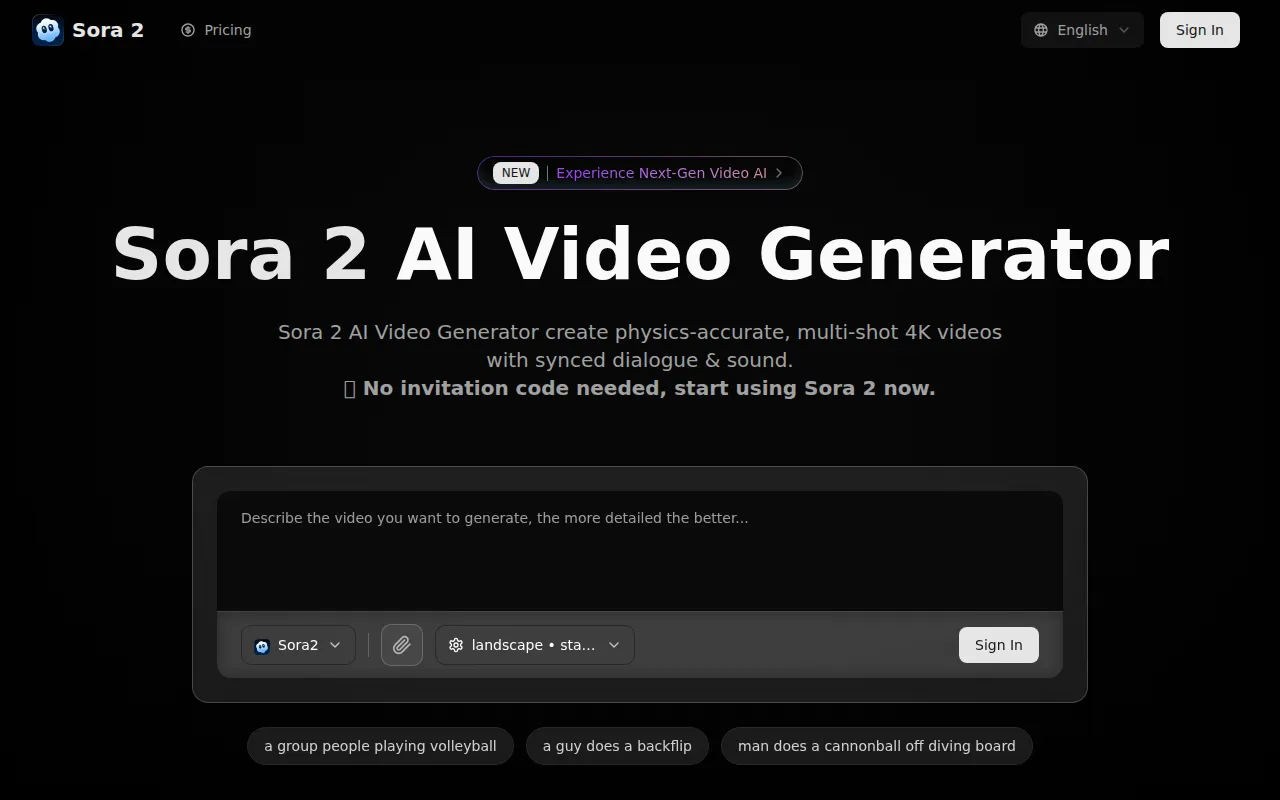Pick the cannonball diving board prompt
The image size is (1280, 800).
point(877,746)
